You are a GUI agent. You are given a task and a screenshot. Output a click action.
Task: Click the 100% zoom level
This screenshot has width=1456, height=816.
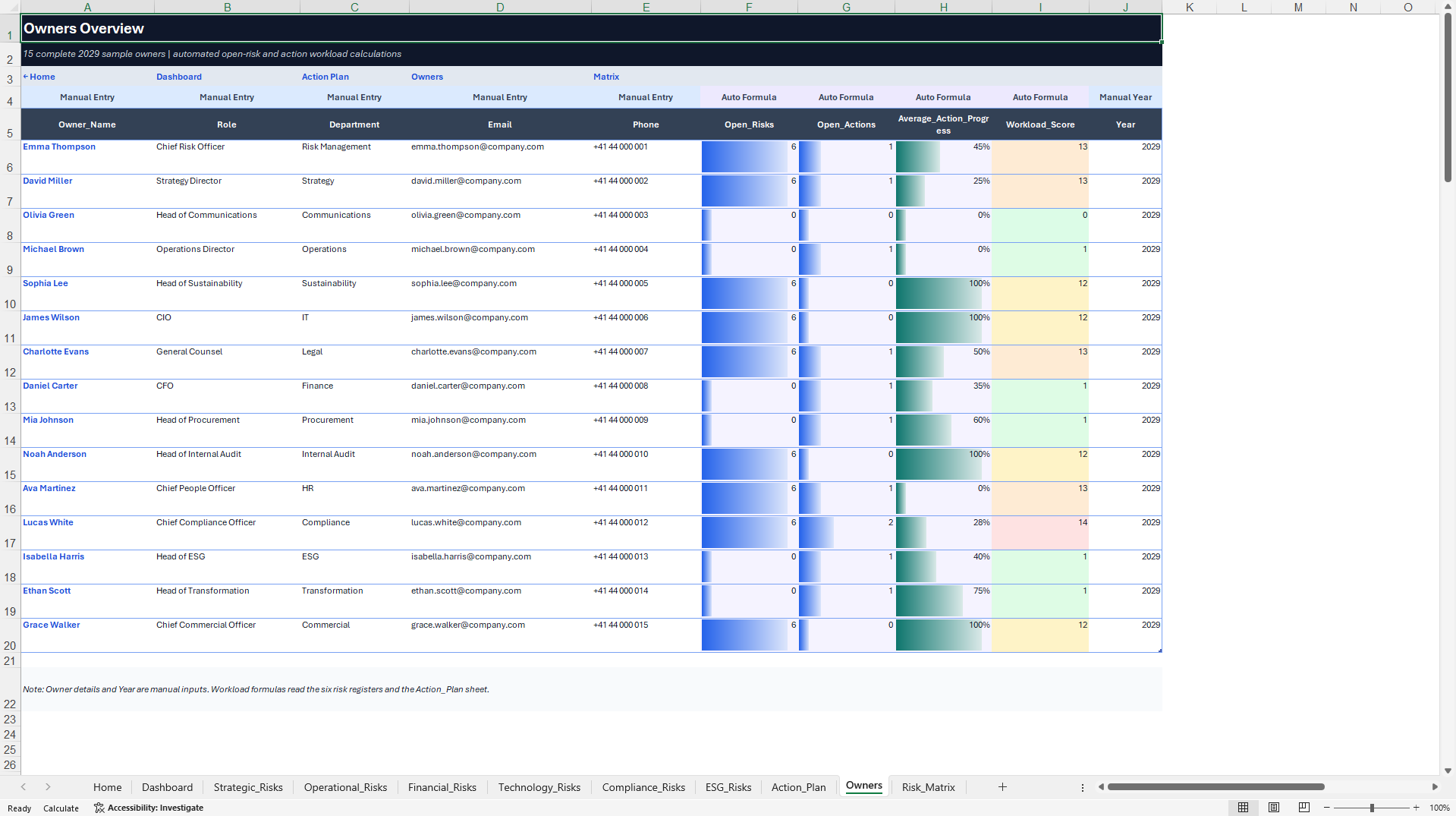click(1439, 808)
